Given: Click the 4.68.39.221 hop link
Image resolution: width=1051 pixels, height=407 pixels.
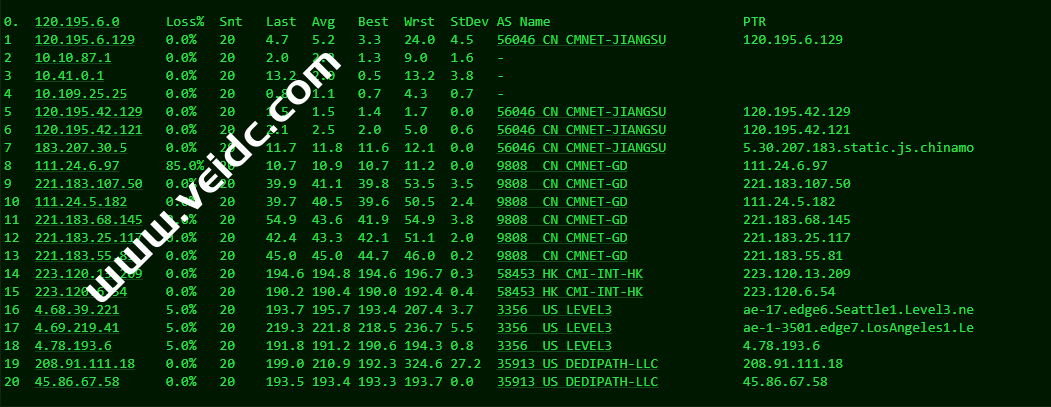Looking at the screenshot, I should click(x=76, y=310).
